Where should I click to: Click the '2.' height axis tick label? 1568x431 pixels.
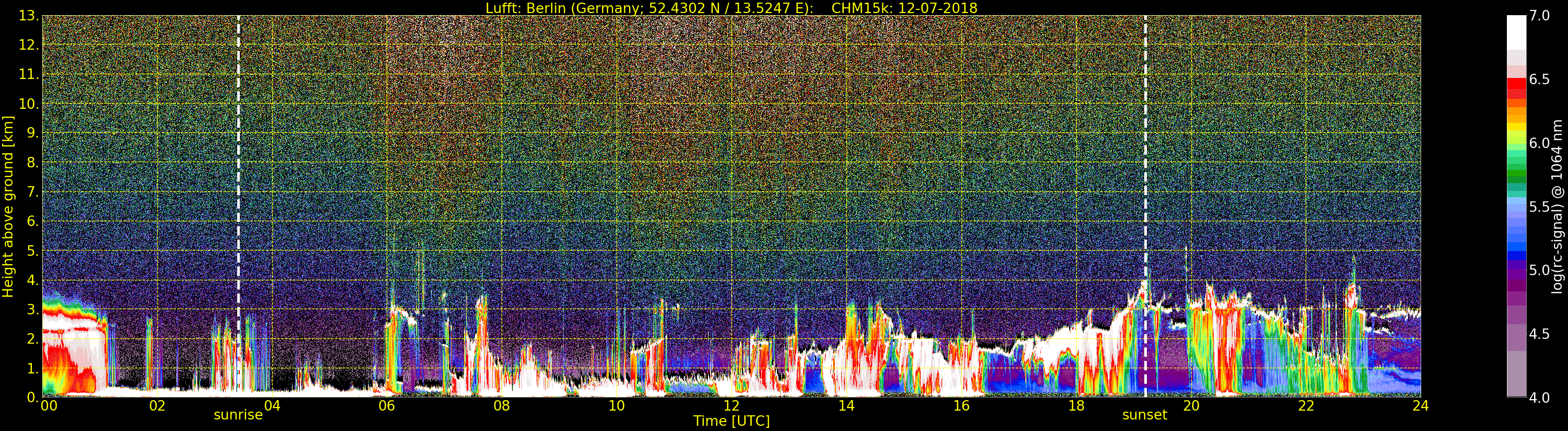tap(32, 339)
